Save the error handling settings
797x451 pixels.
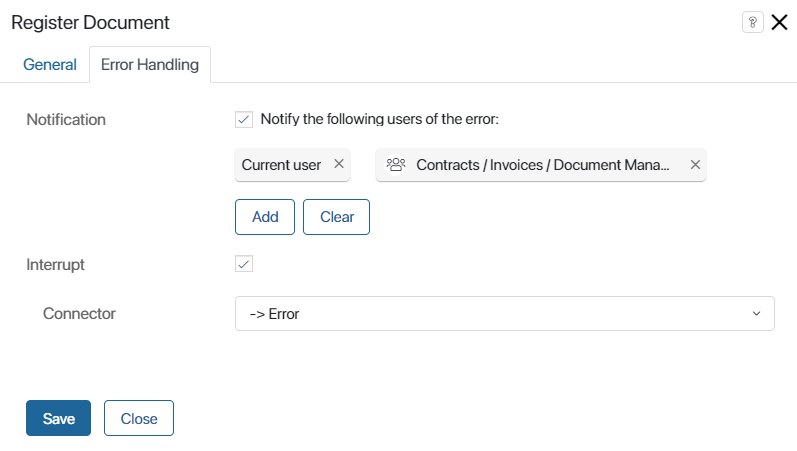pyautogui.click(x=58, y=418)
